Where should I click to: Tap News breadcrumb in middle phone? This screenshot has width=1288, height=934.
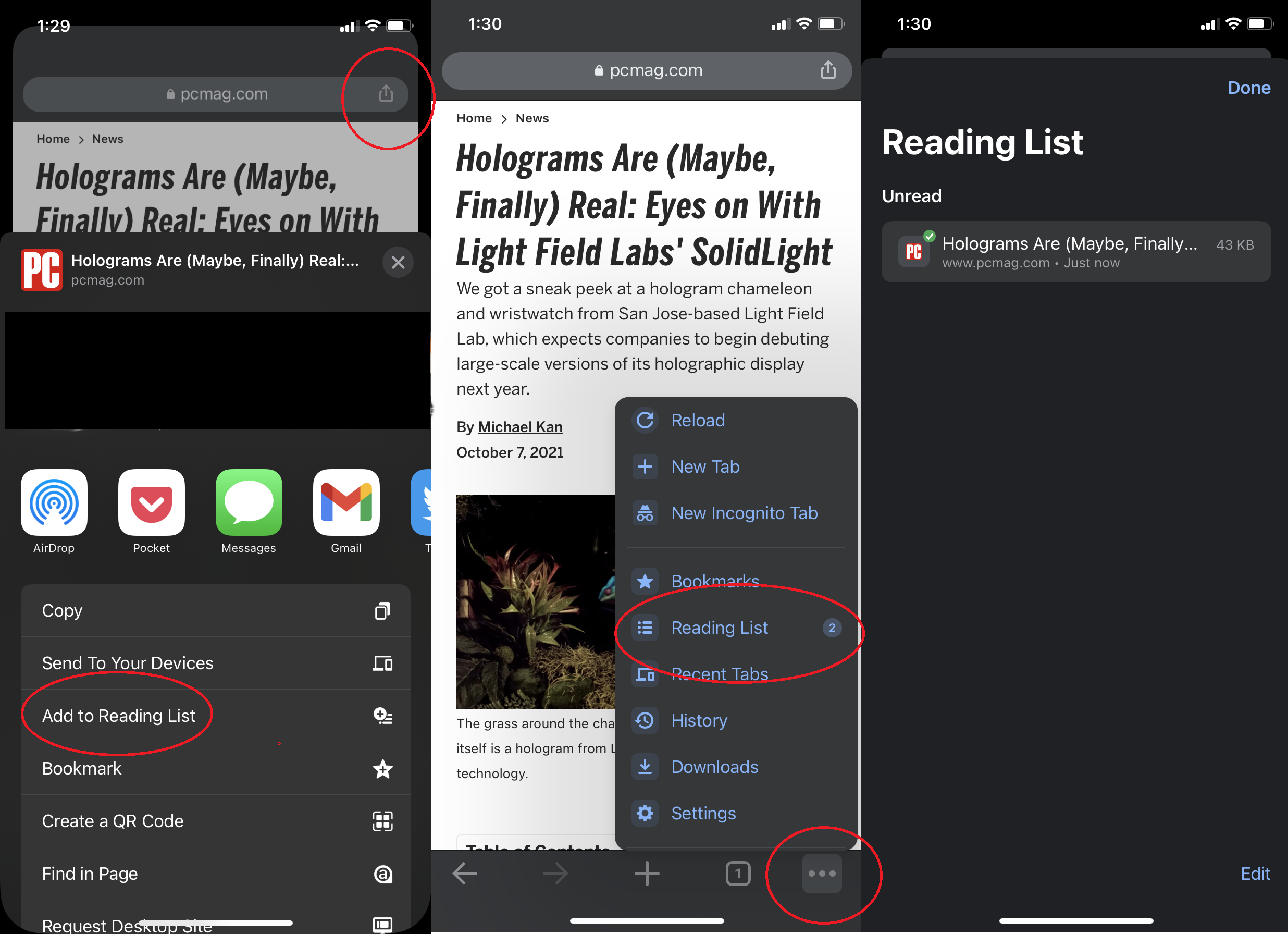pos(532,118)
